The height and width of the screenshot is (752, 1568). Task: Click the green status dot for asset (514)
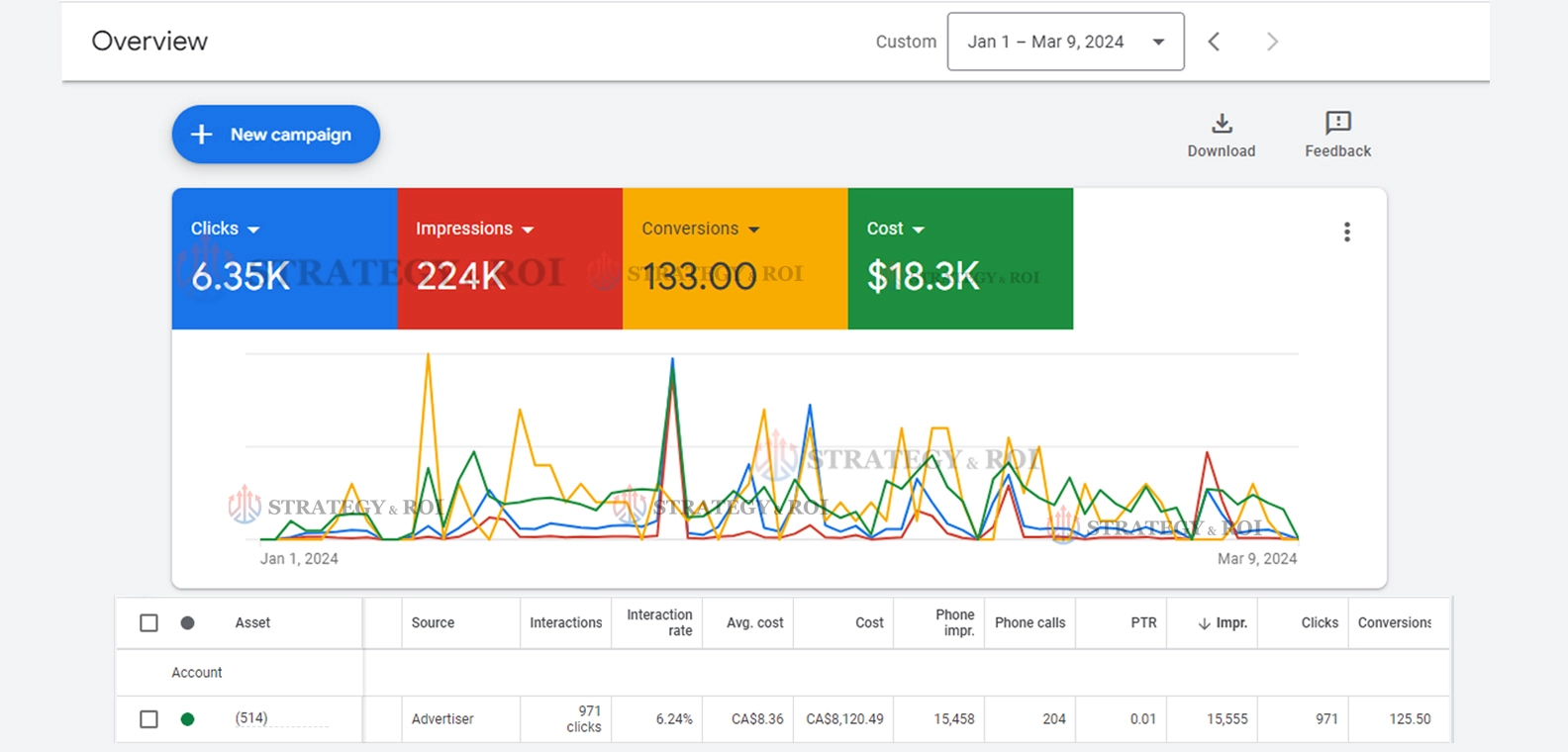(x=187, y=719)
